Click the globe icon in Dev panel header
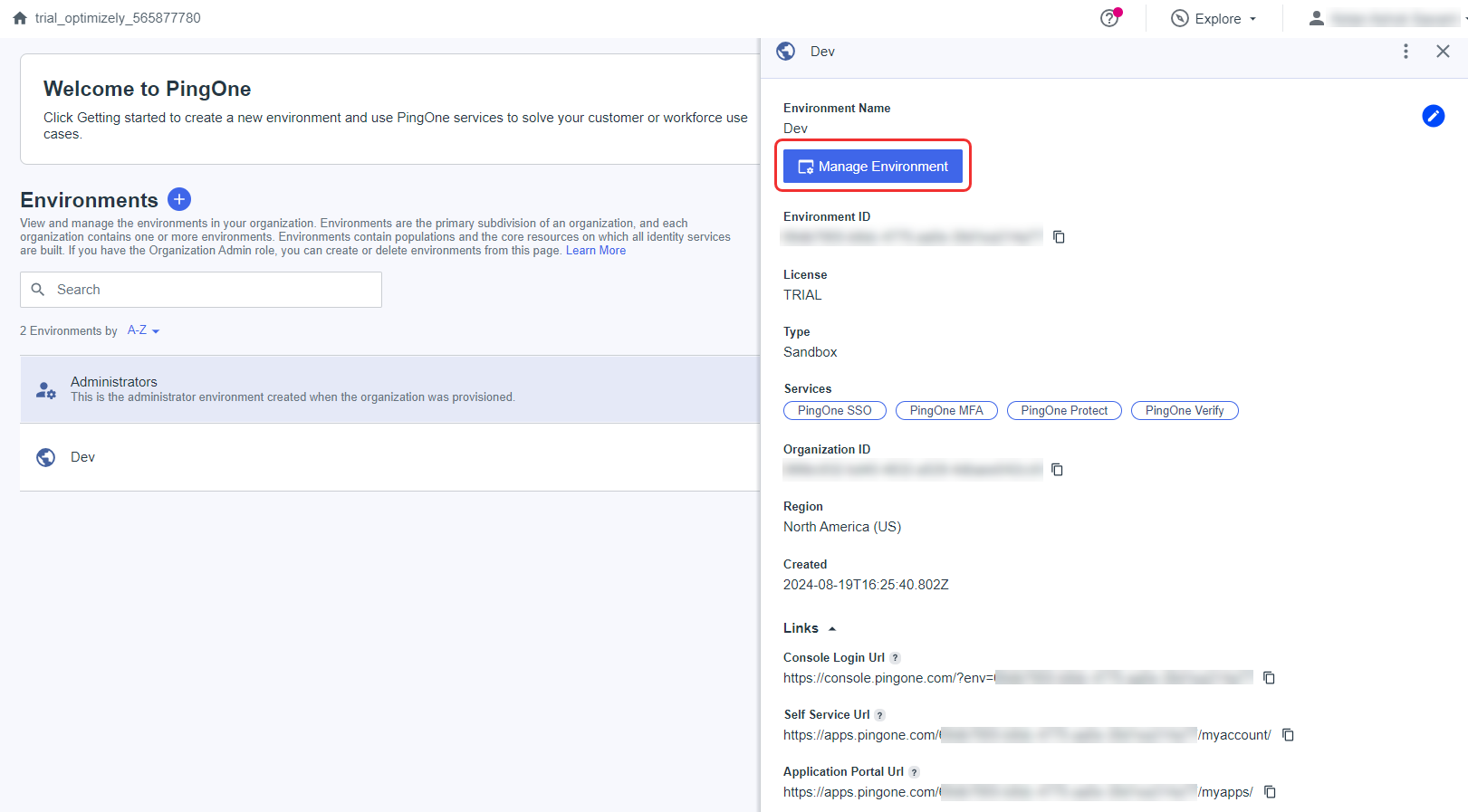1468x812 pixels. (x=786, y=52)
